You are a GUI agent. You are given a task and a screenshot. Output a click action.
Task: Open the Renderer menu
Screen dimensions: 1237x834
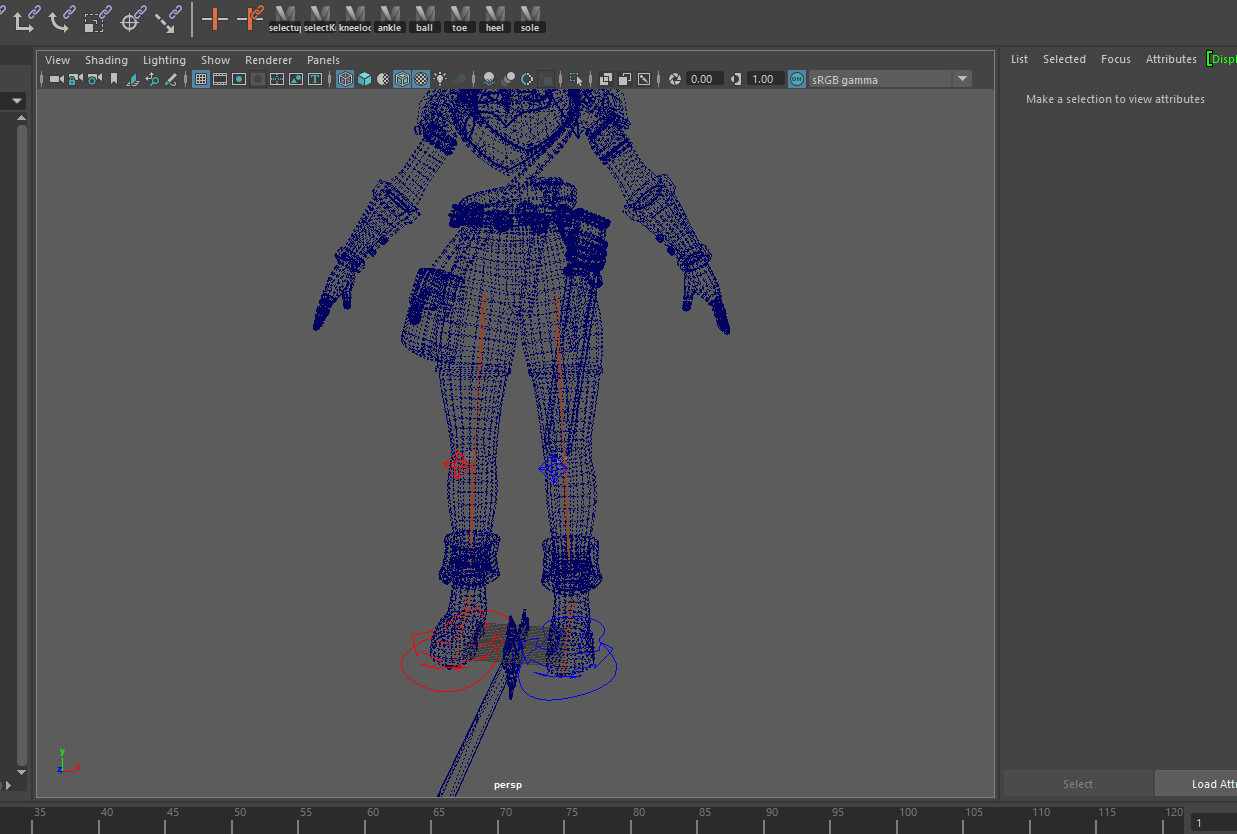268,59
